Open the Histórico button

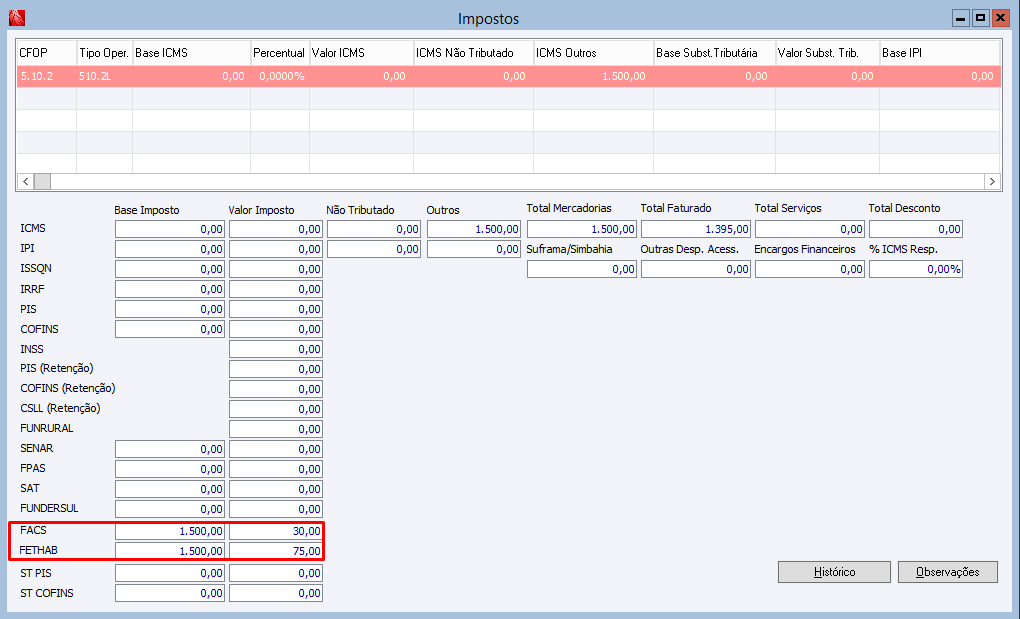point(834,572)
